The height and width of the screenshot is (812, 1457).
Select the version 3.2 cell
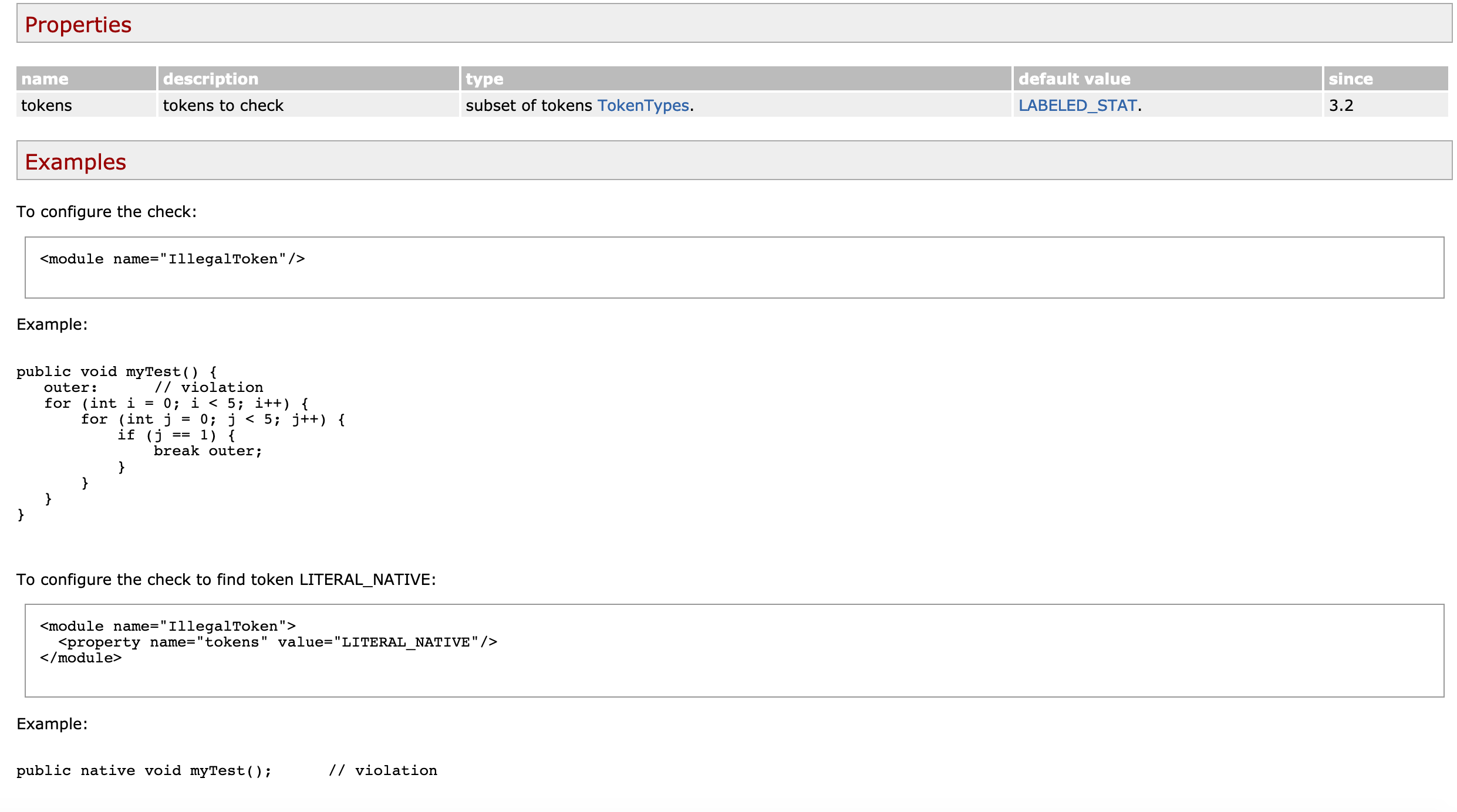[1344, 106]
